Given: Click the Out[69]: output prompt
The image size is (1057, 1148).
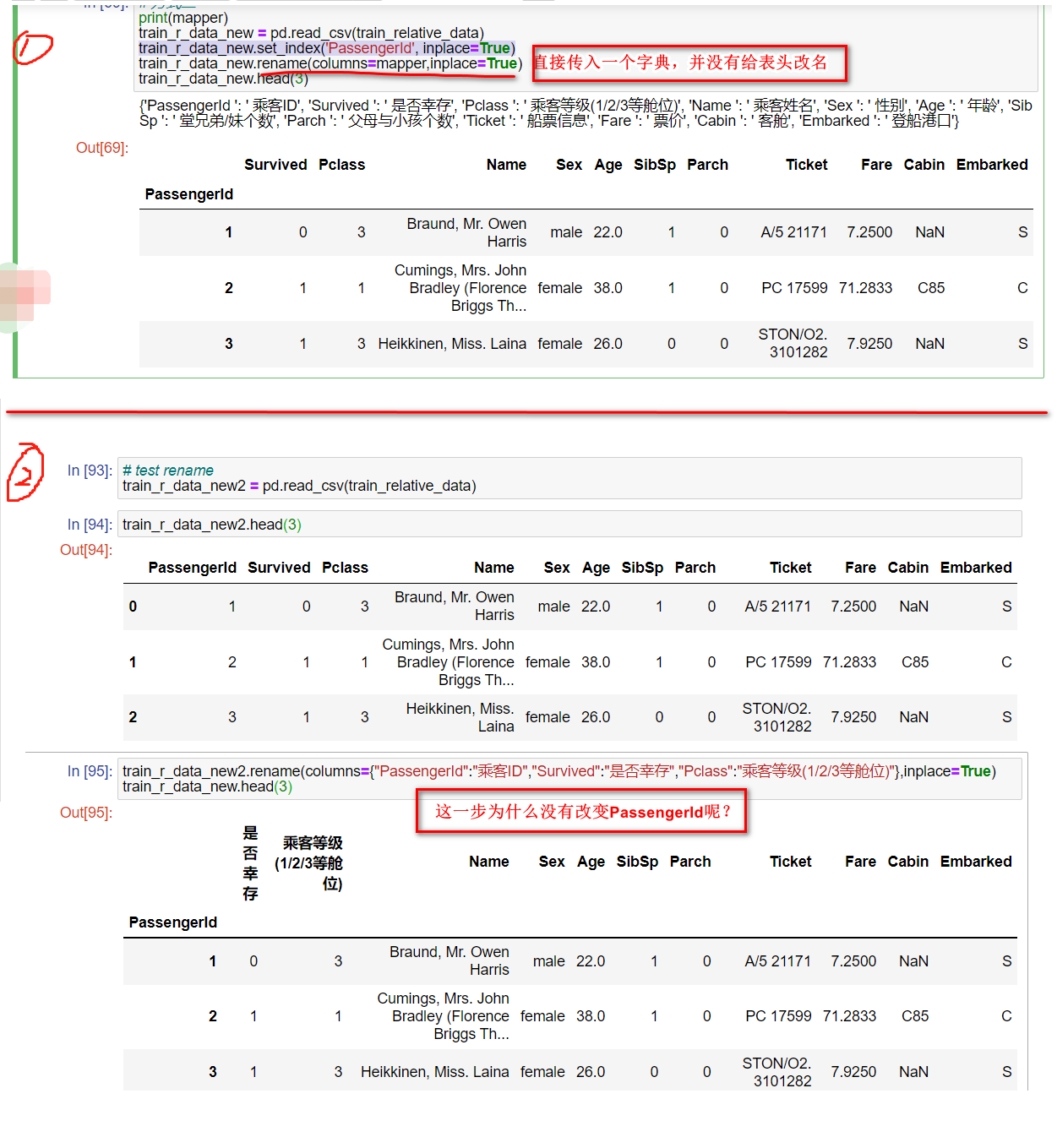Looking at the screenshot, I should (102, 148).
